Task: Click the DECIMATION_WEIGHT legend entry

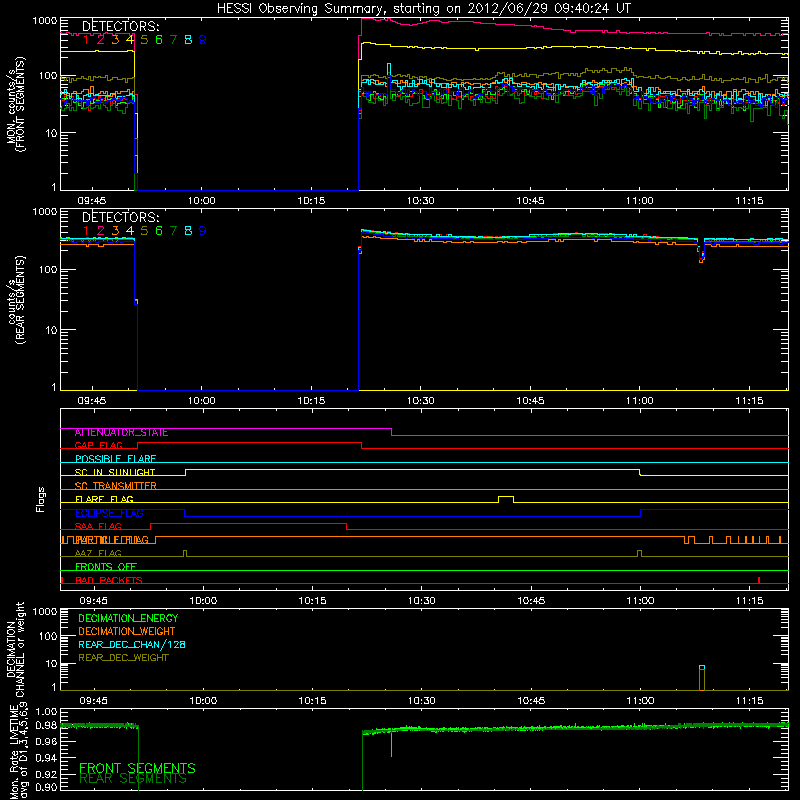Action: pyautogui.click(x=127, y=632)
